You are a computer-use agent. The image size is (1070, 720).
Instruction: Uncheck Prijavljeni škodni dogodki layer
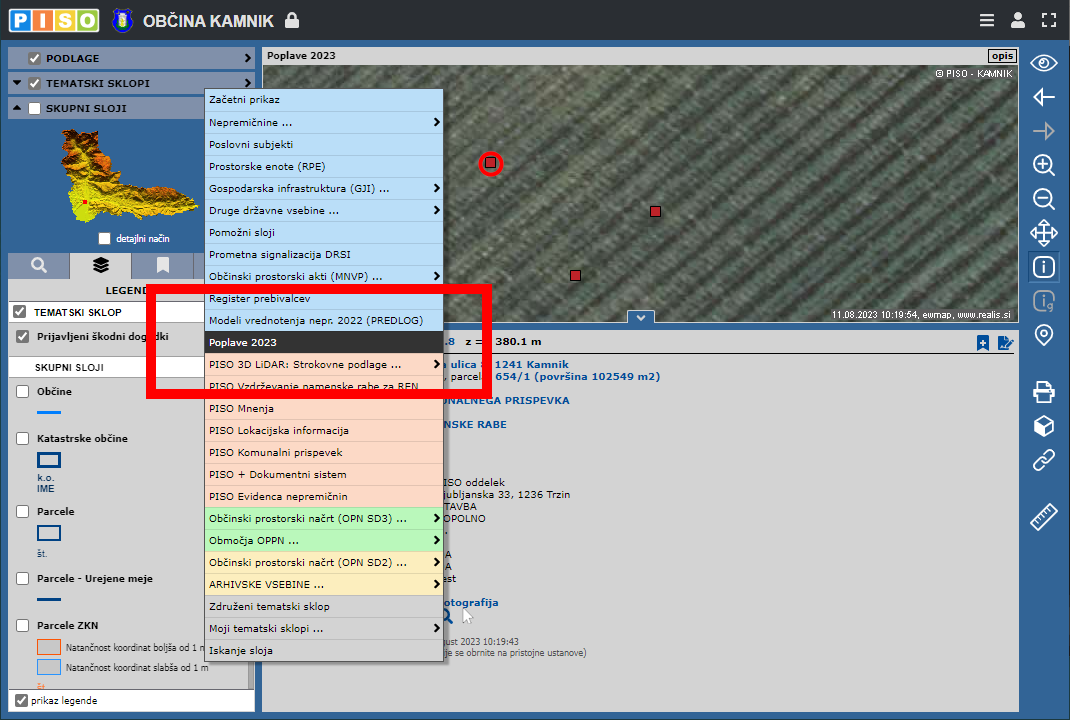click(22, 337)
